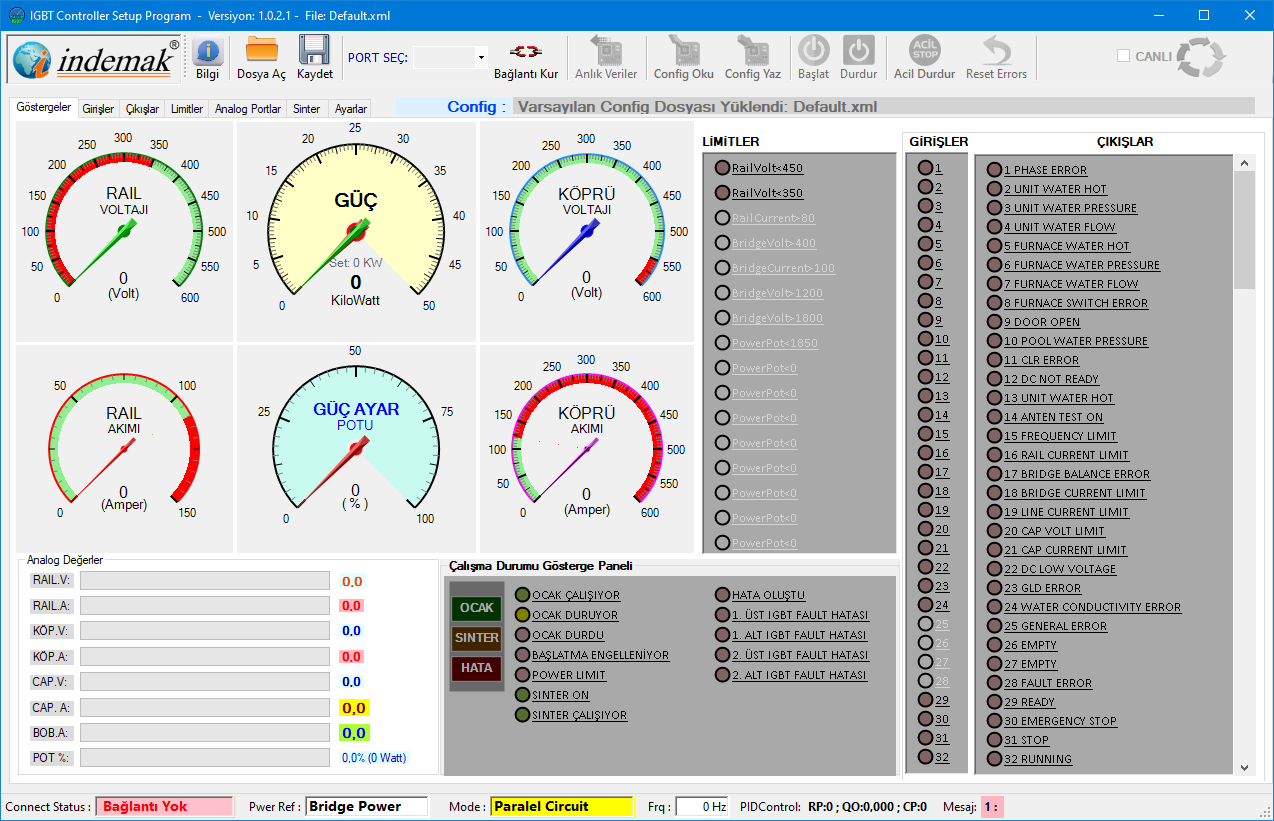The image size is (1274, 821).
Task: Switch to the Çıkışlar tab
Action: tap(142, 109)
